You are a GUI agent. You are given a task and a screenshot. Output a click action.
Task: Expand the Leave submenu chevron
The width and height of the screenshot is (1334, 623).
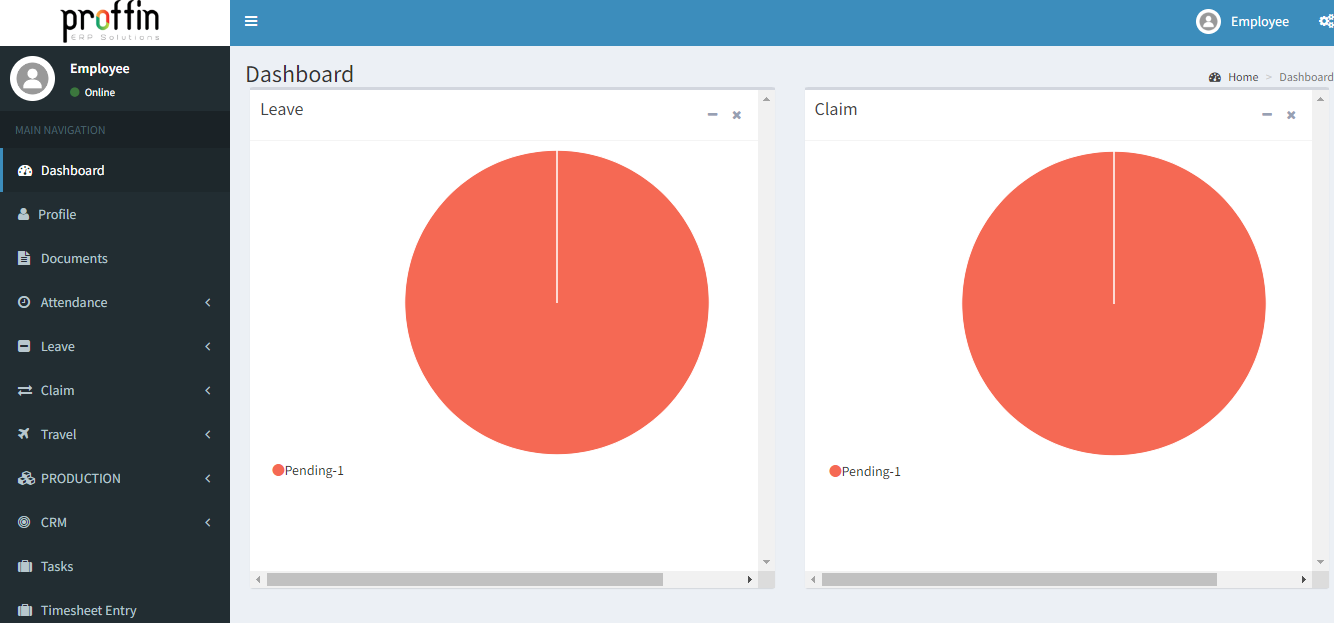point(208,346)
